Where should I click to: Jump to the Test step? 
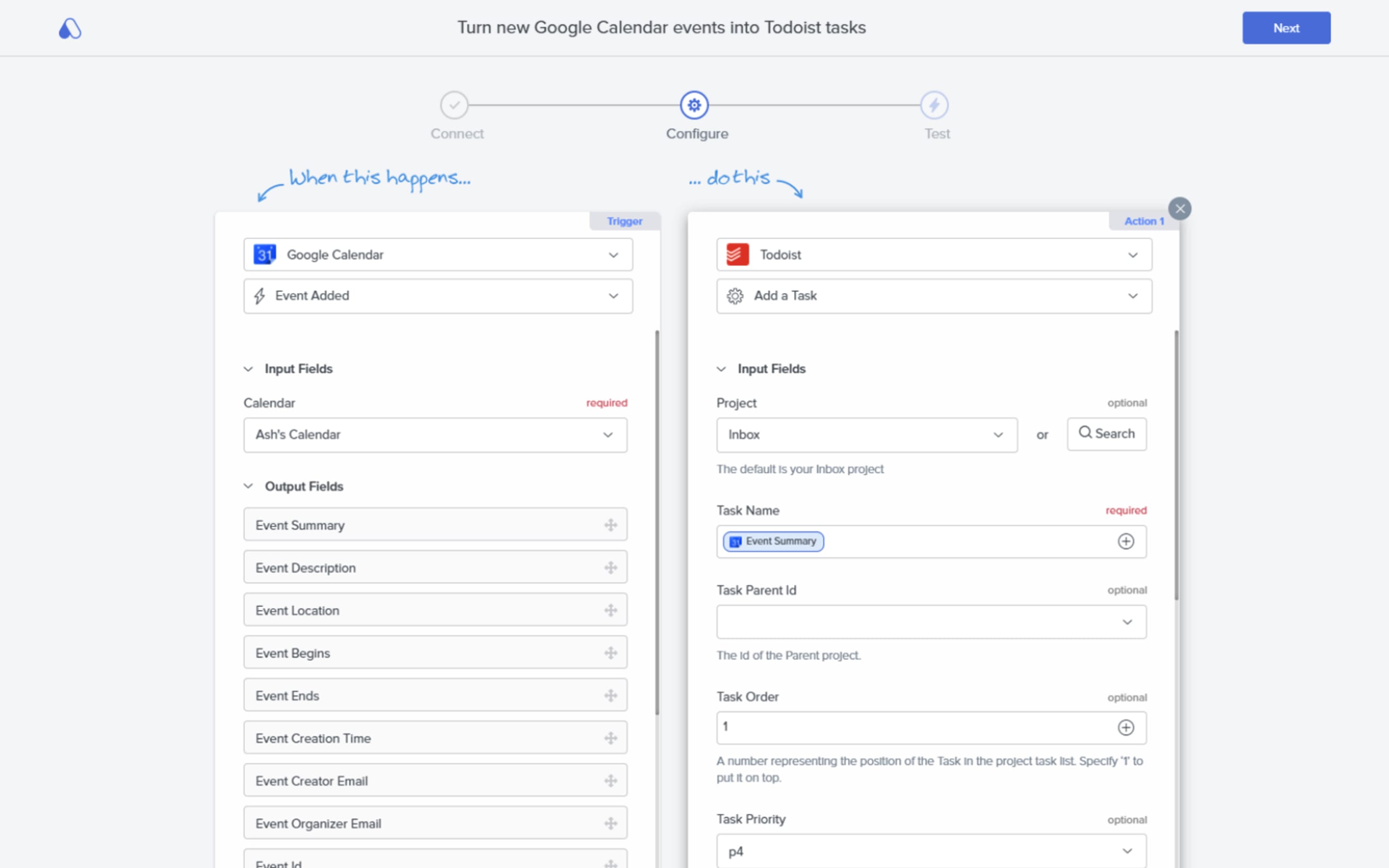[x=934, y=105]
